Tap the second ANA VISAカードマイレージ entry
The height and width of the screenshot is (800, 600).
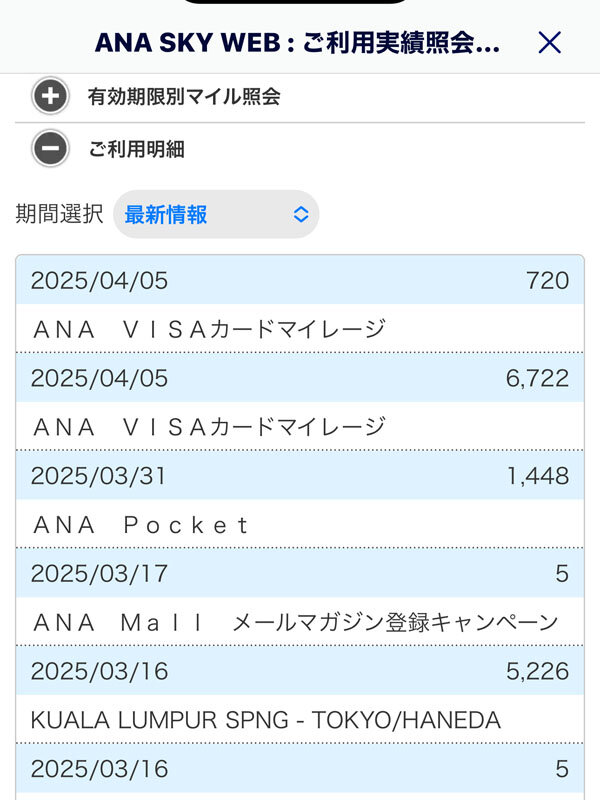[x=209, y=427]
